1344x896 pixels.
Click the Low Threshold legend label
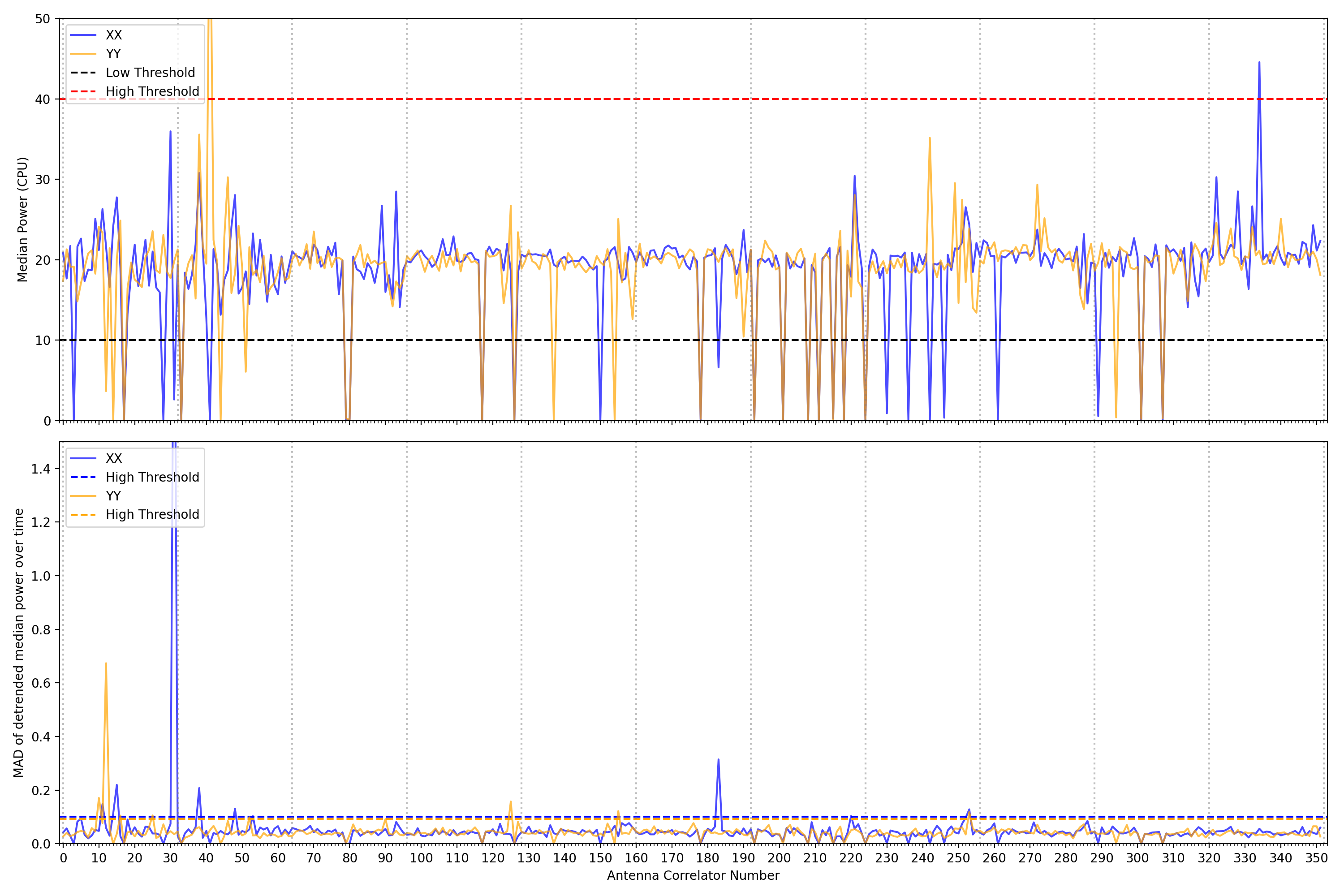[150, 73]
